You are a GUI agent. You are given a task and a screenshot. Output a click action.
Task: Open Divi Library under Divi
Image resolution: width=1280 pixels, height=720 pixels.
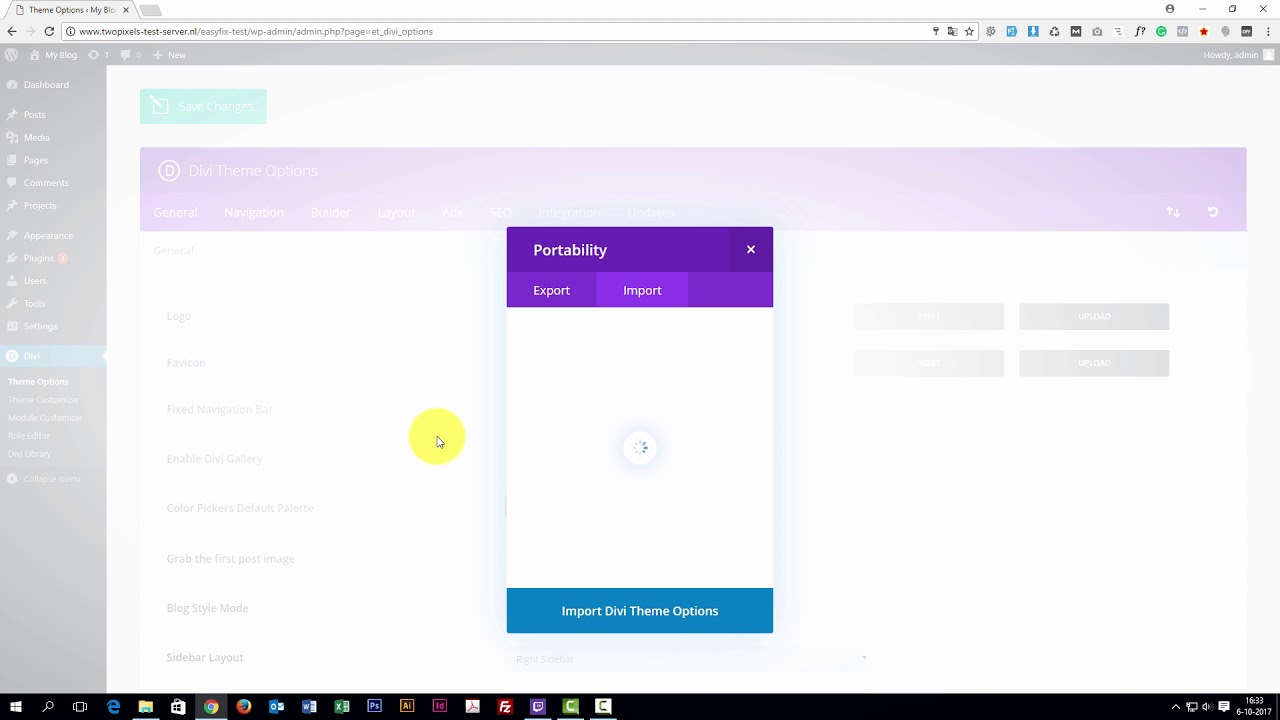pos(30,454)
